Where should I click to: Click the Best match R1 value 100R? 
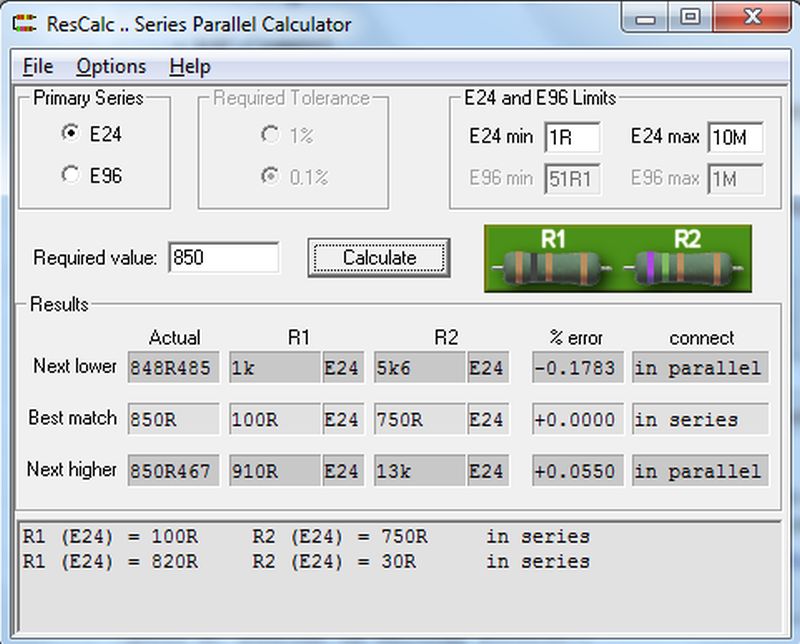click(x=274, y=419)
